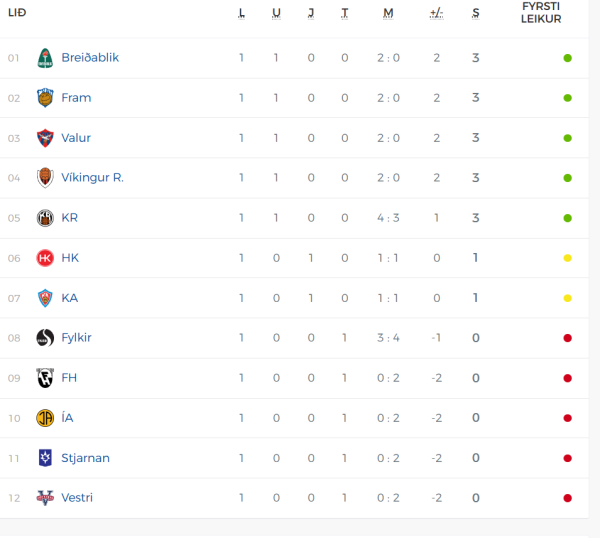The width and height of the screenshot is (600, 538).
Task: Click the +/- goal difference header
Action: (437, 13)
